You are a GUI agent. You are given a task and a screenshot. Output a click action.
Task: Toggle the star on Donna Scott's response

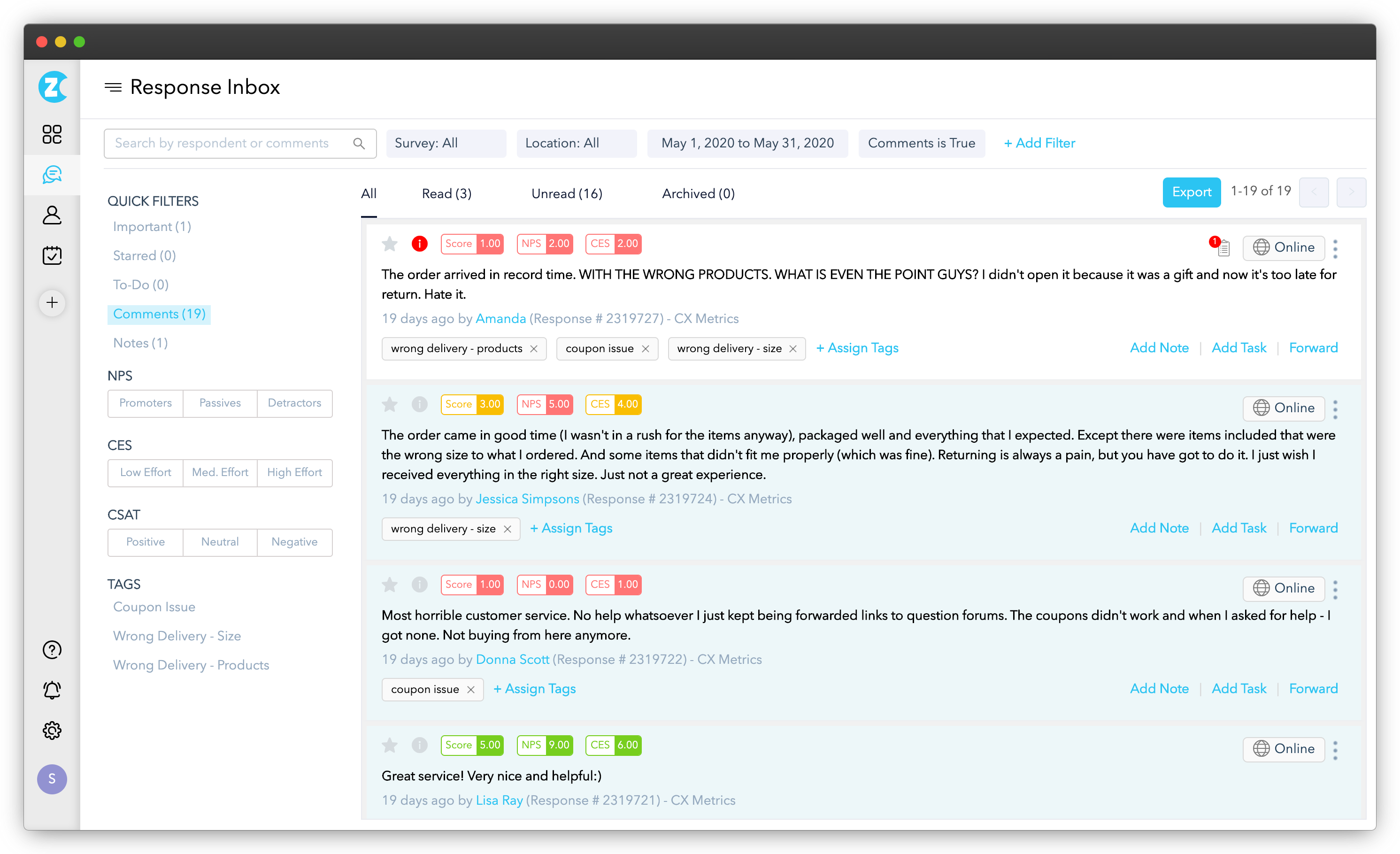click(x=390, y=584)
